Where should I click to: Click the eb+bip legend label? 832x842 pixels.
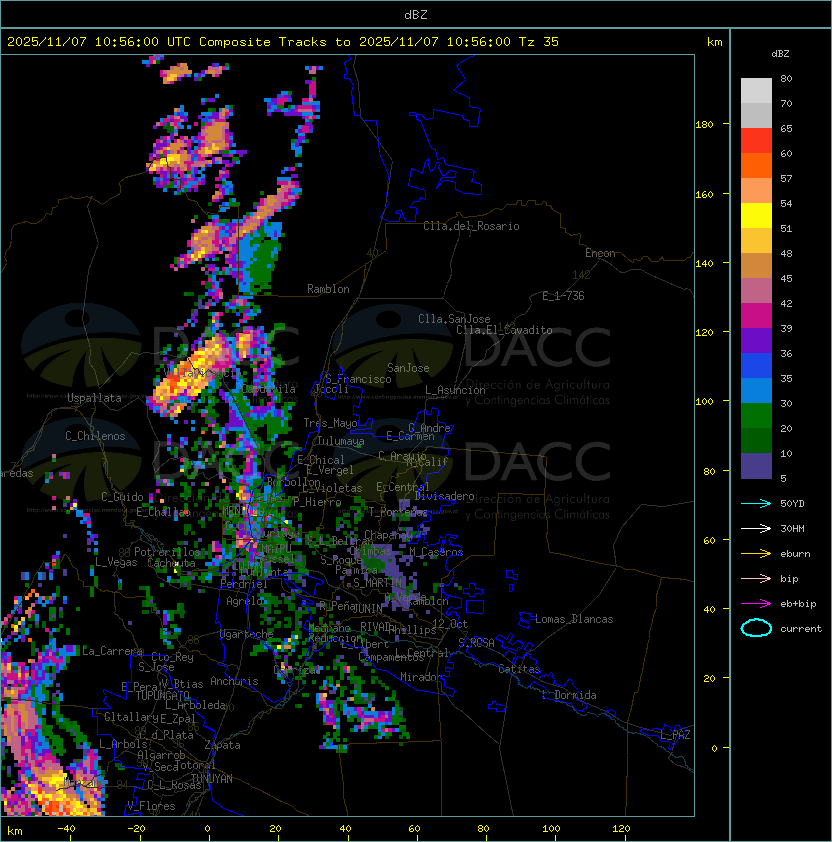coord(798,604)
